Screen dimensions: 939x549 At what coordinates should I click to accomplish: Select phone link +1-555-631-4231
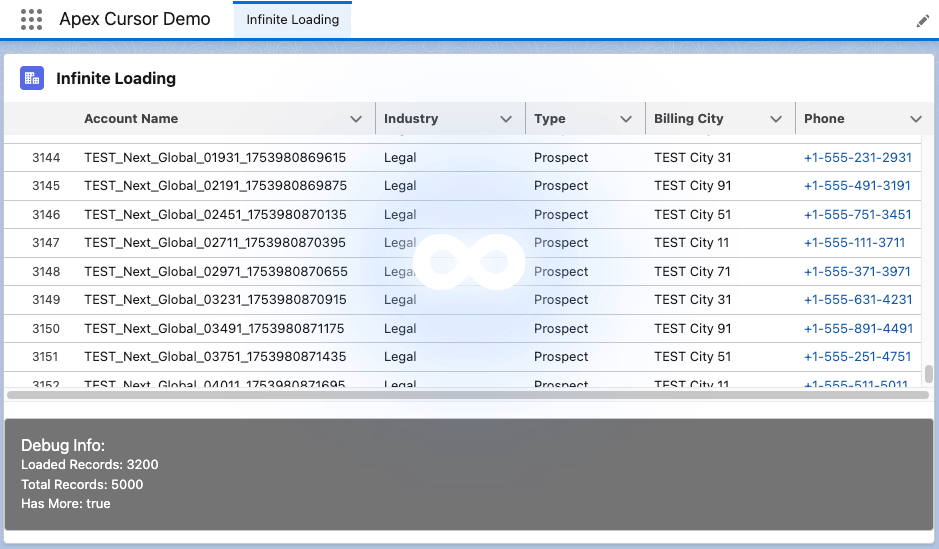[857, 300]
